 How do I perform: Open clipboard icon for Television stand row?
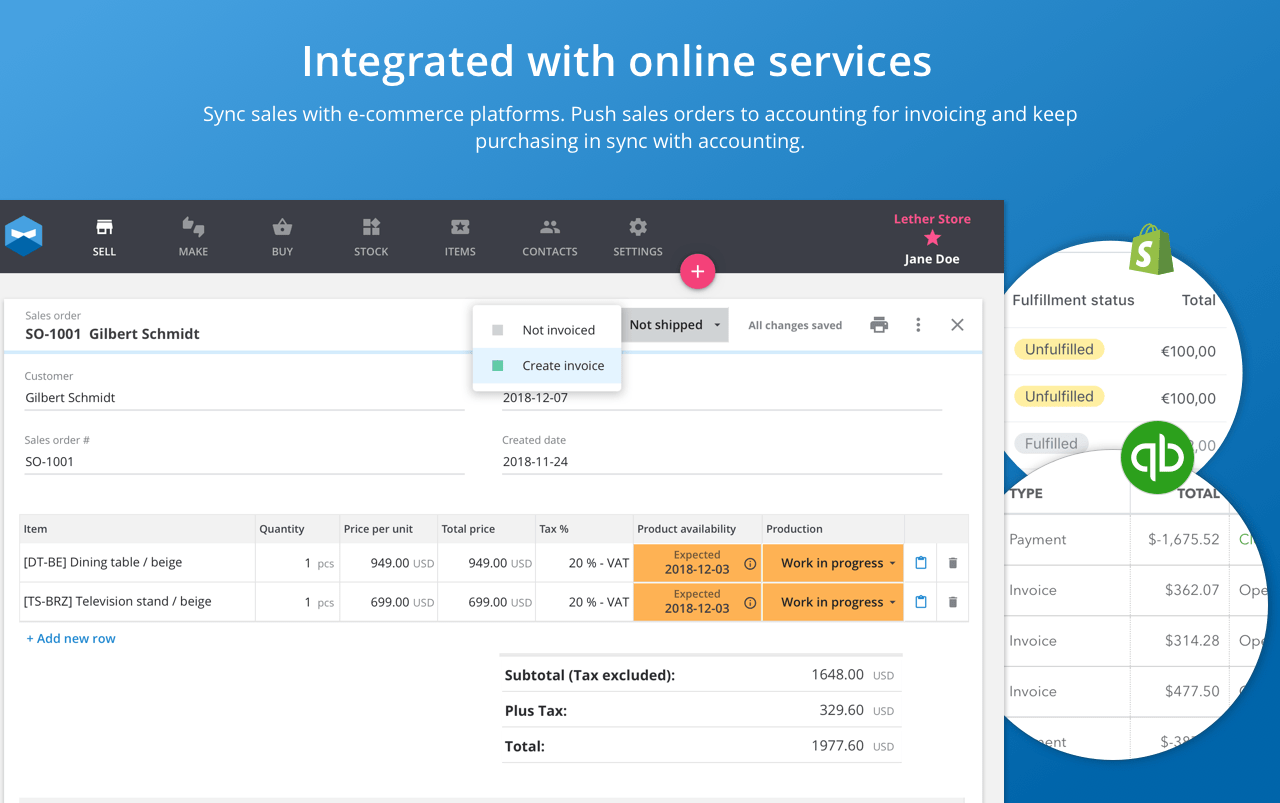click(921, 602)
